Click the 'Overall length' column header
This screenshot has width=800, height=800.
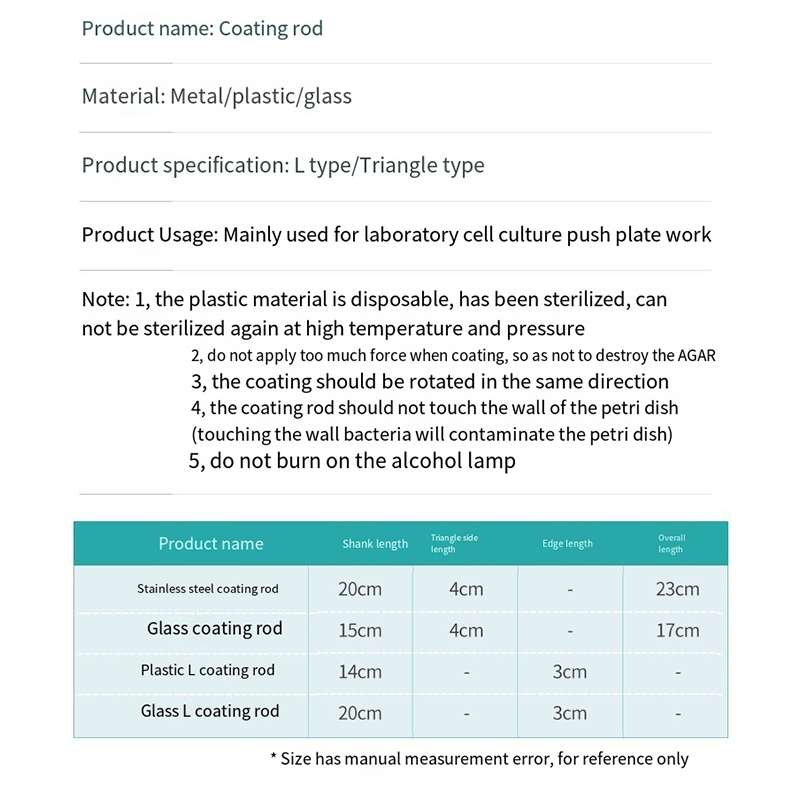[671, 543]
